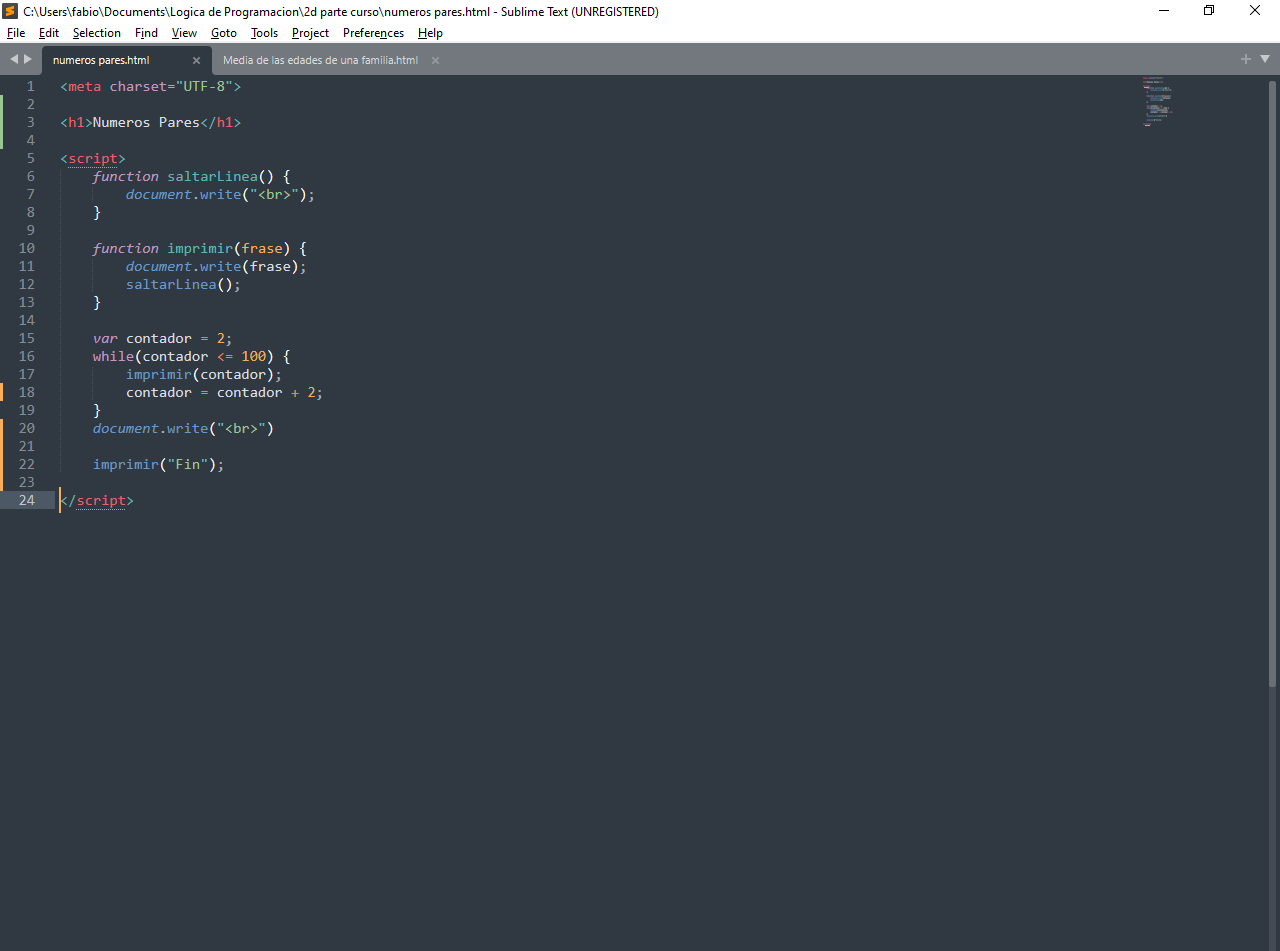
Task: Click "function saltarLinea()" declaration
Action: (192, 176)
